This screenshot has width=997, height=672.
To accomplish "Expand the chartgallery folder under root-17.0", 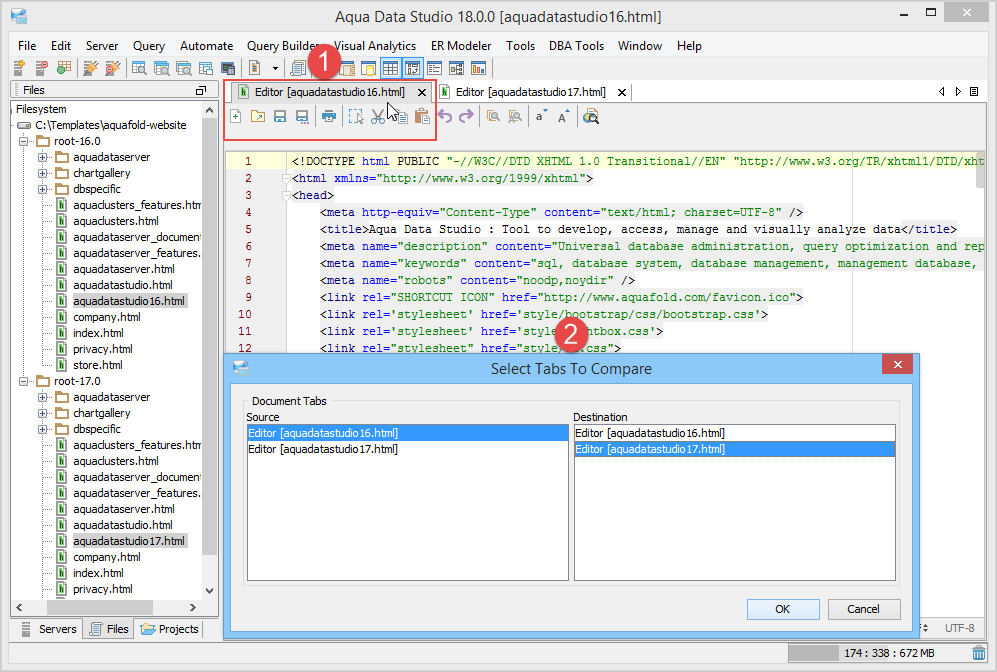I will point(43,413).
